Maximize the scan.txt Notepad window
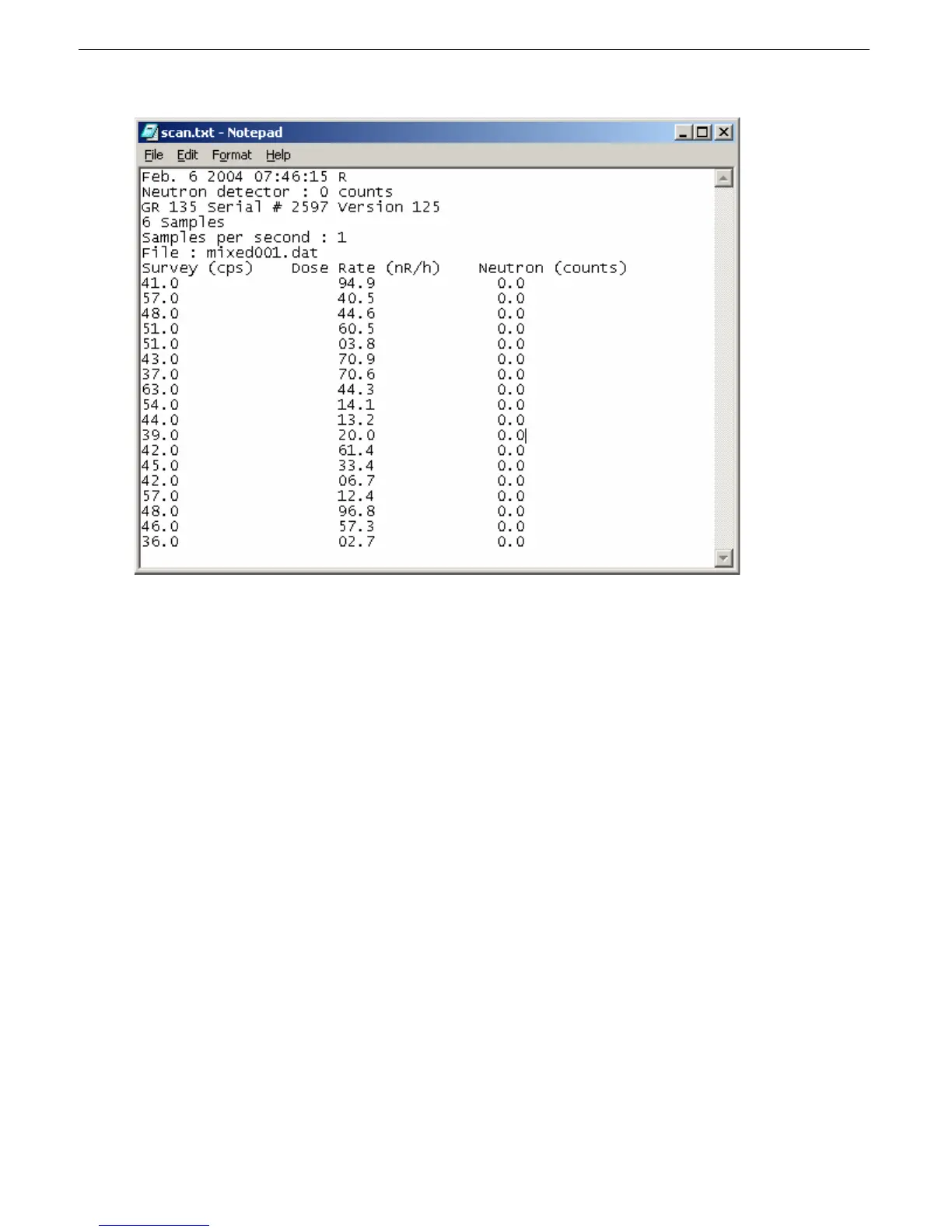 [702, 132]
